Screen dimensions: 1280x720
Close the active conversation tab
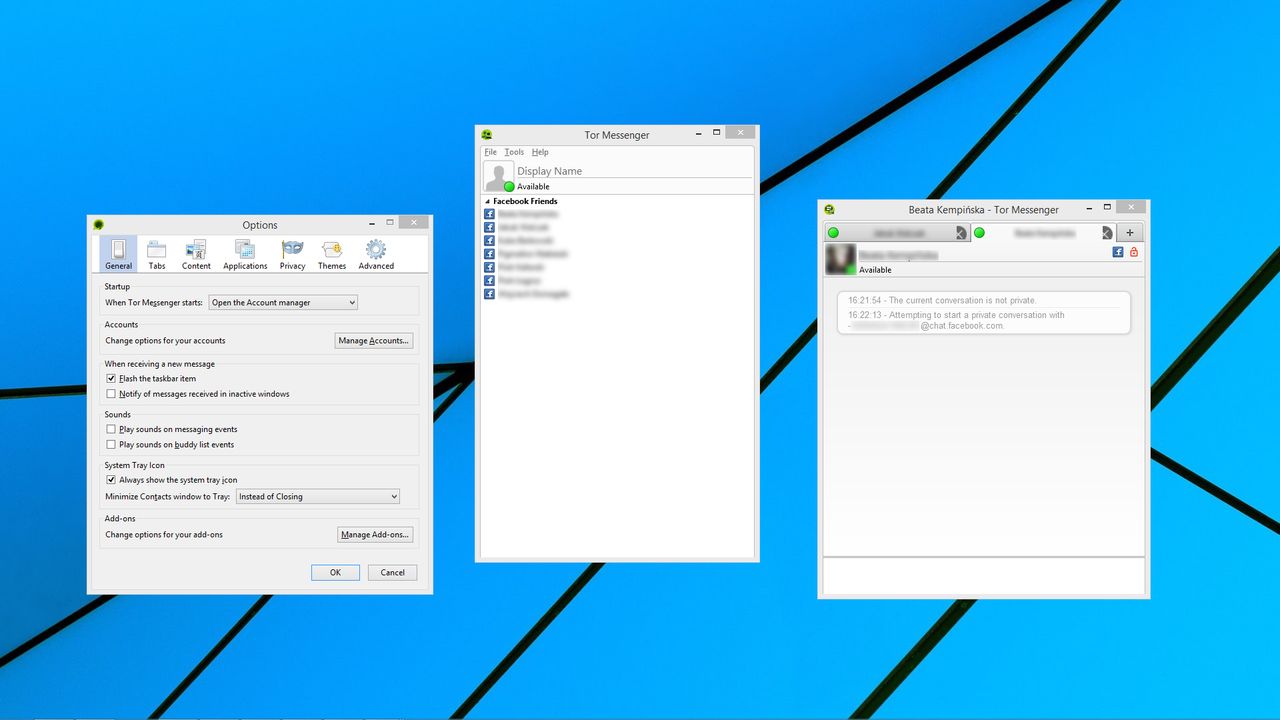point(1107,233)
